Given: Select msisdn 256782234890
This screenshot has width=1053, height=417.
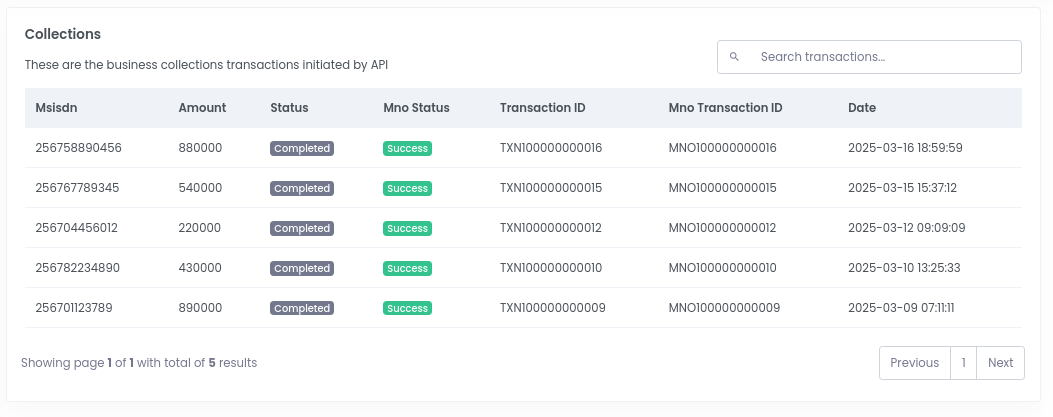Looking at the screenshot, I should pos(78,268).
